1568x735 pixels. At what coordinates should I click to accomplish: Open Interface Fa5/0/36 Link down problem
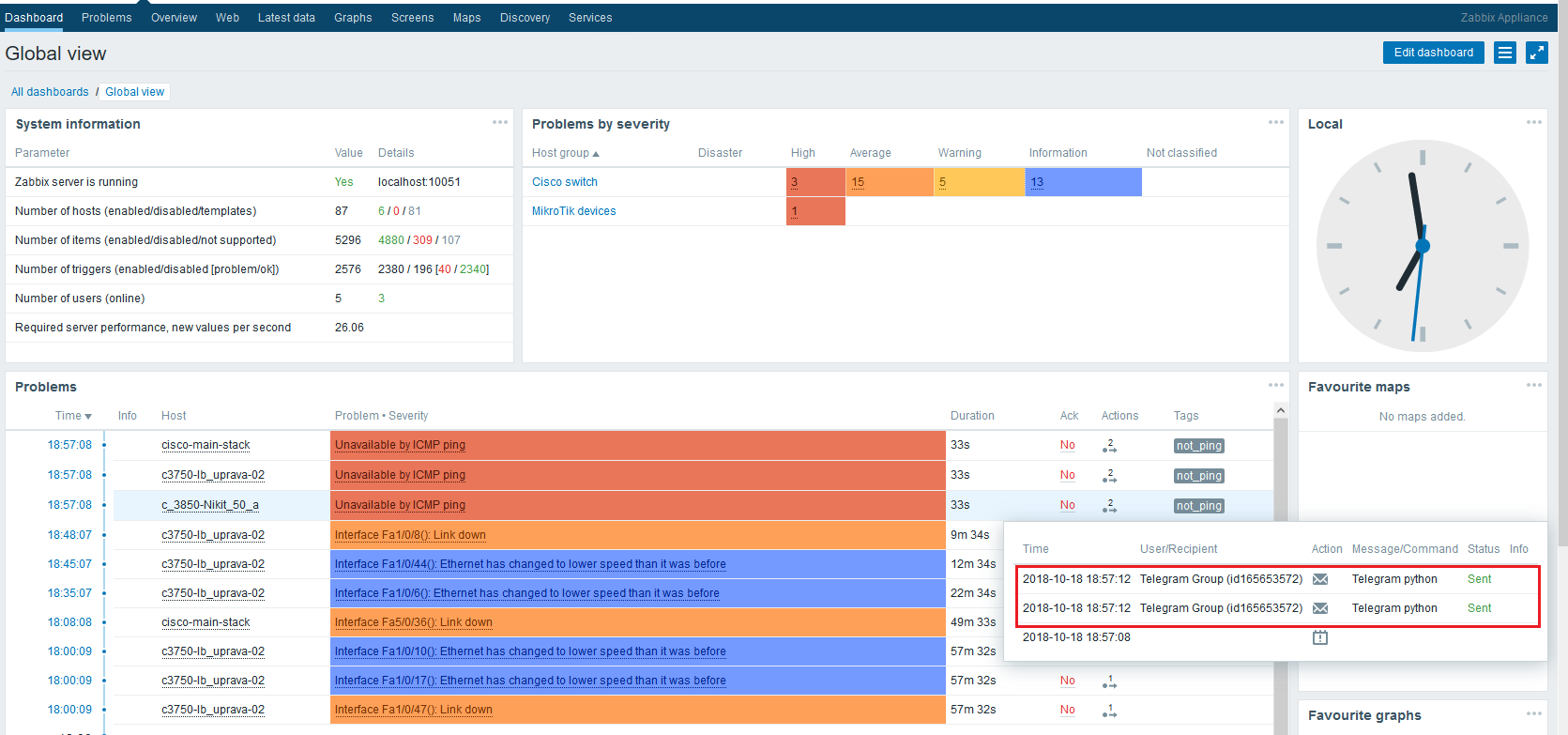point(414,622)
